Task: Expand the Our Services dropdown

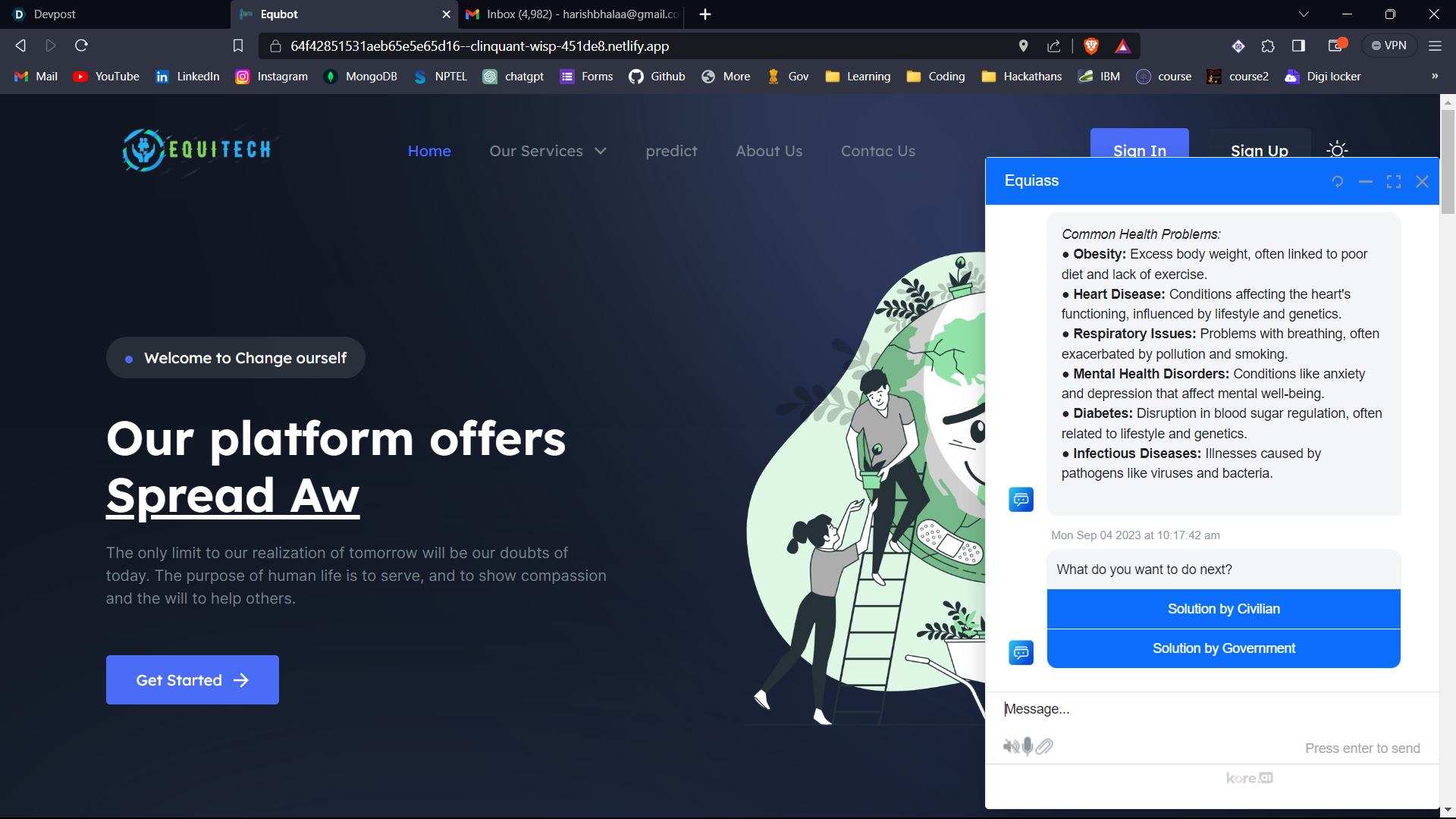Action: coord(548,151)
